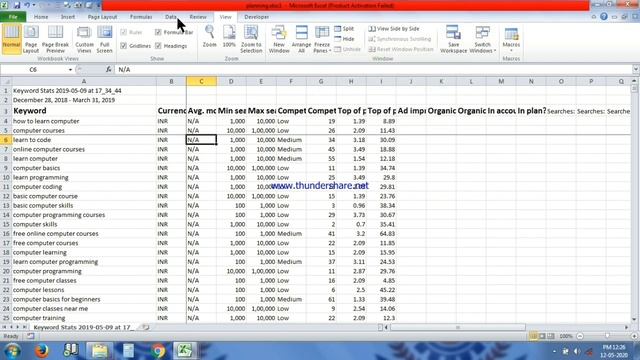
Task: Click View Side by Side
Action: [x=394, y=29]
